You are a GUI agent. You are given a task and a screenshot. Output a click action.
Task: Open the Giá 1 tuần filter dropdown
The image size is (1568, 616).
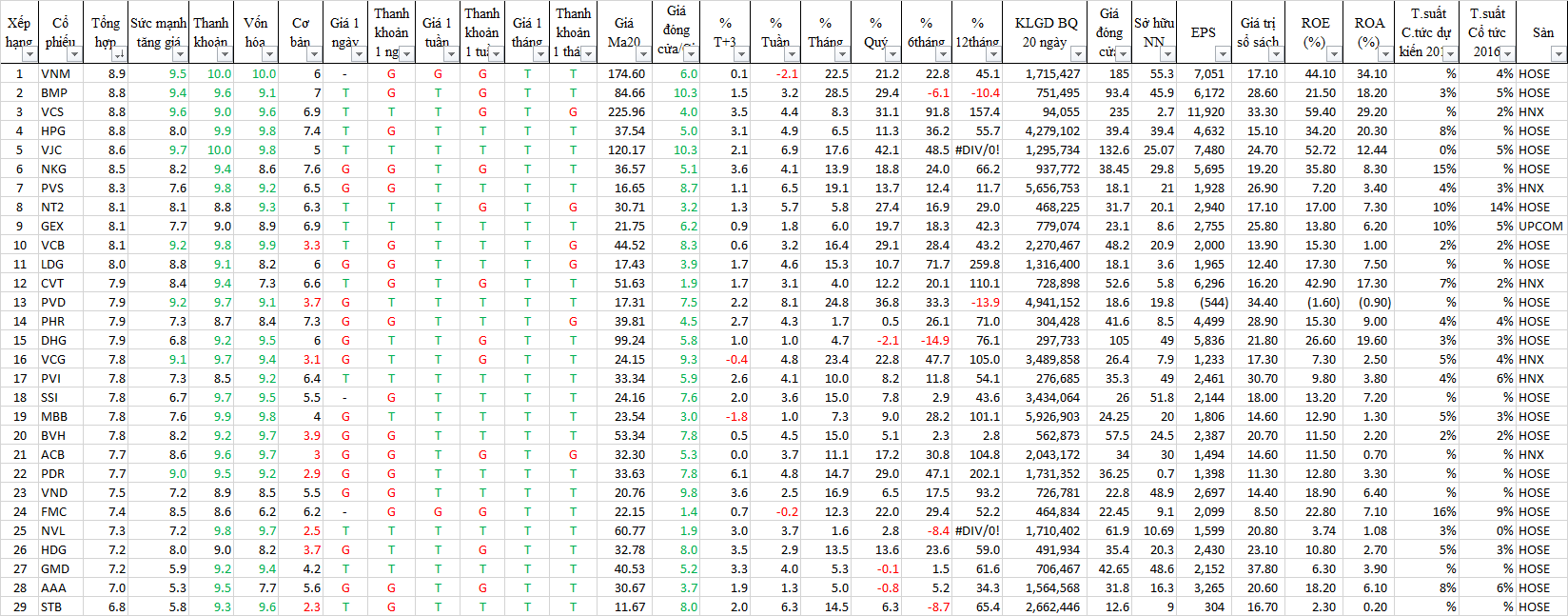point(451,54)
